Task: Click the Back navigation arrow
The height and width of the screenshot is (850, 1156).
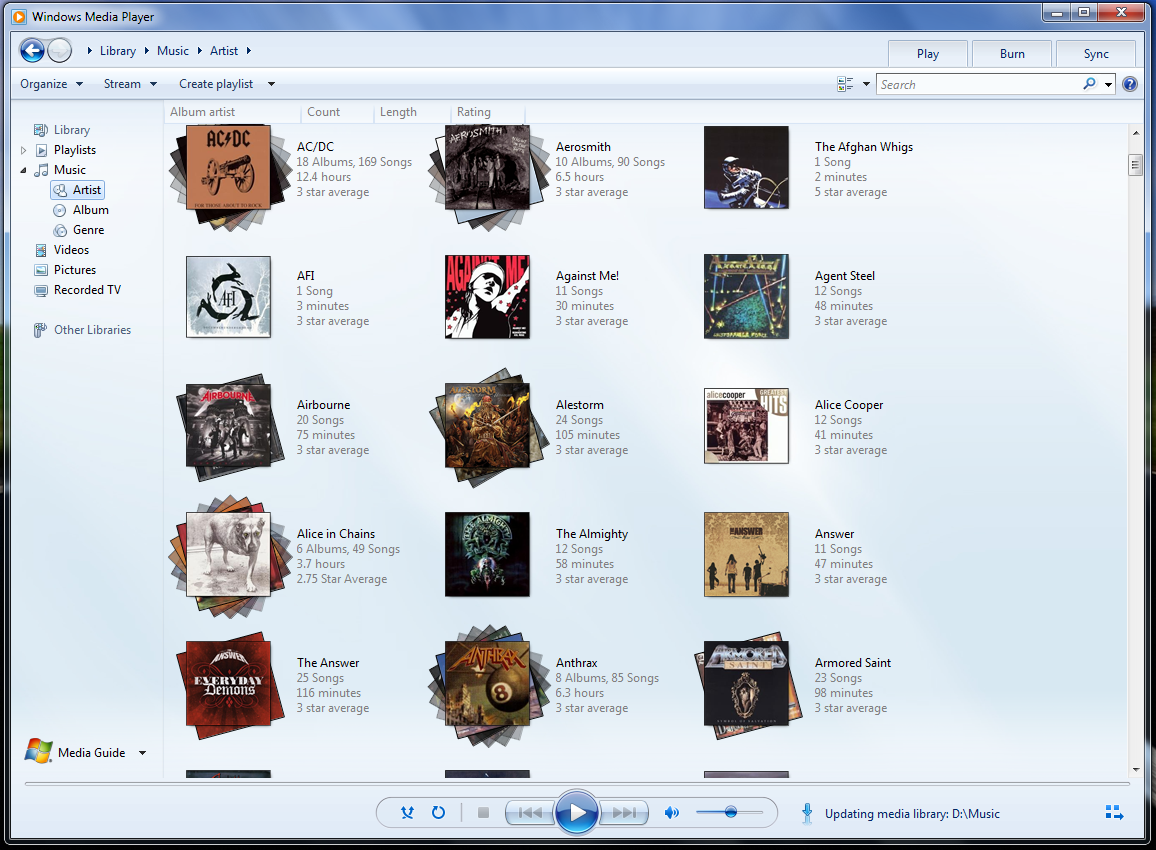Action: pyautogui.click(x=32, y=50)
